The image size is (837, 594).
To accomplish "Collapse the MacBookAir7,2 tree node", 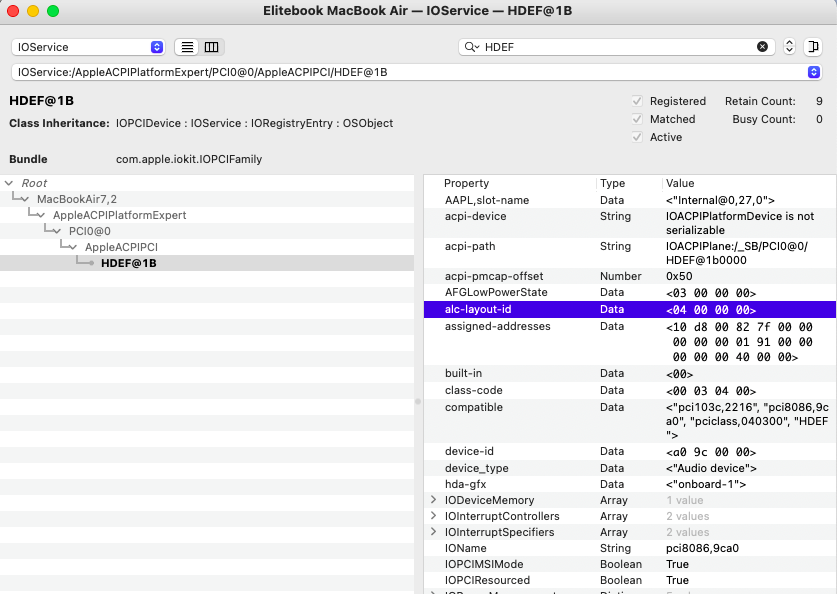I will click(x=25, y=199).
